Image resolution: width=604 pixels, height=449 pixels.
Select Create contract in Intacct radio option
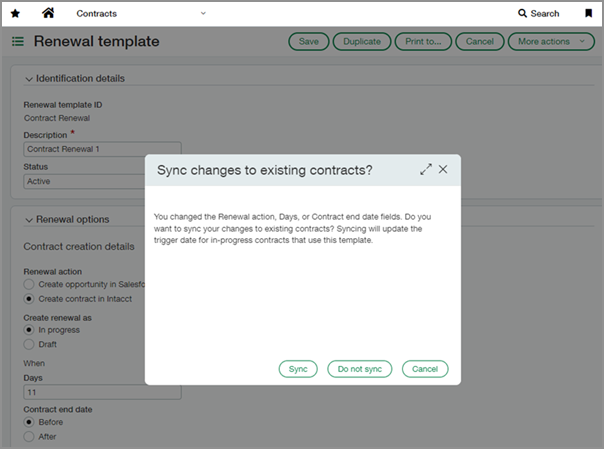click(x=29, y=298)
